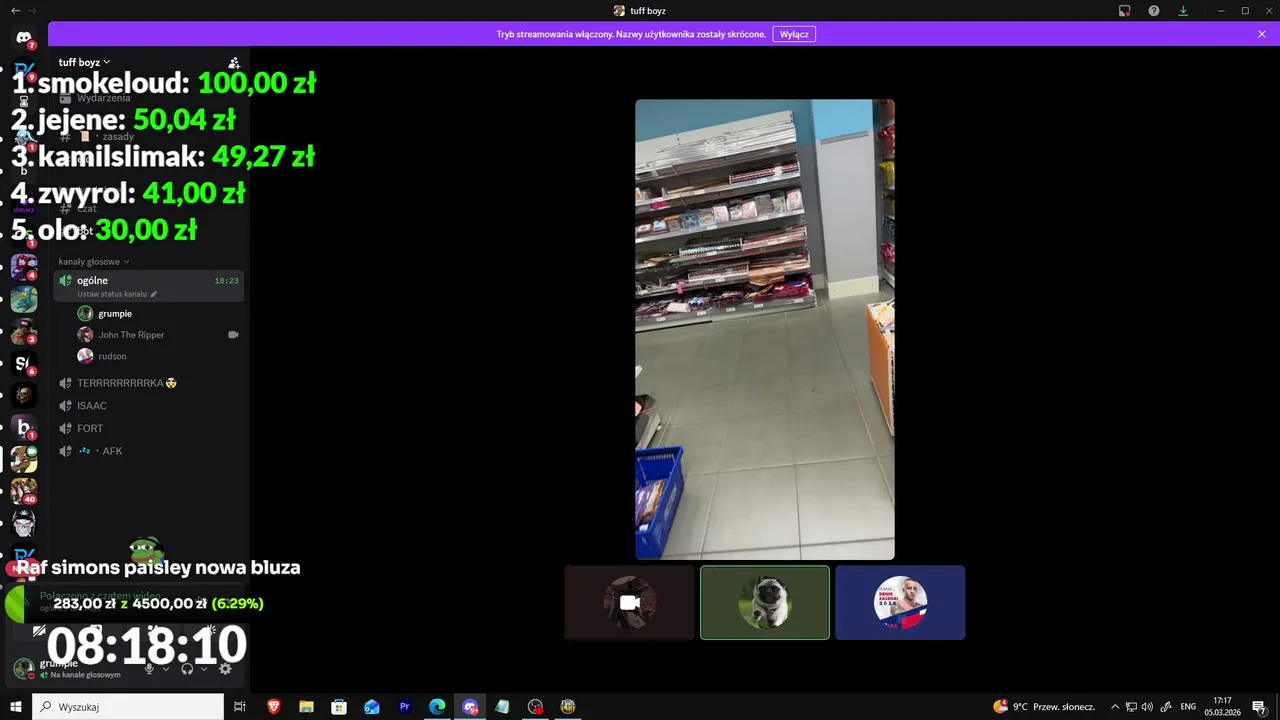Screen dimensions: 1280x720
Task: Open server icon with badge 6
Action: [x=24, y=364]
